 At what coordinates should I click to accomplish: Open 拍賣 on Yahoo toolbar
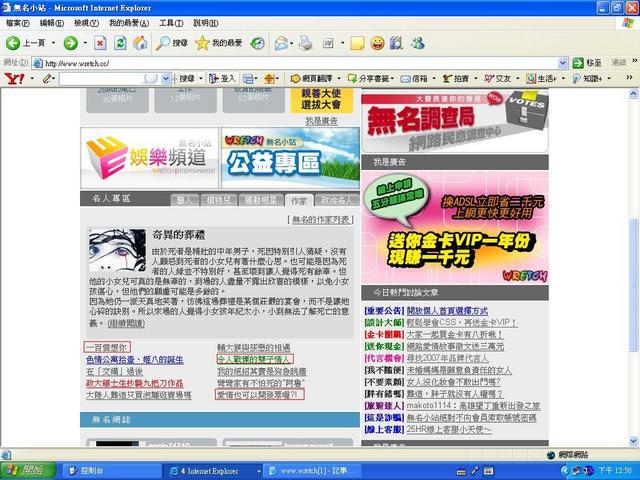coord(456,78)
